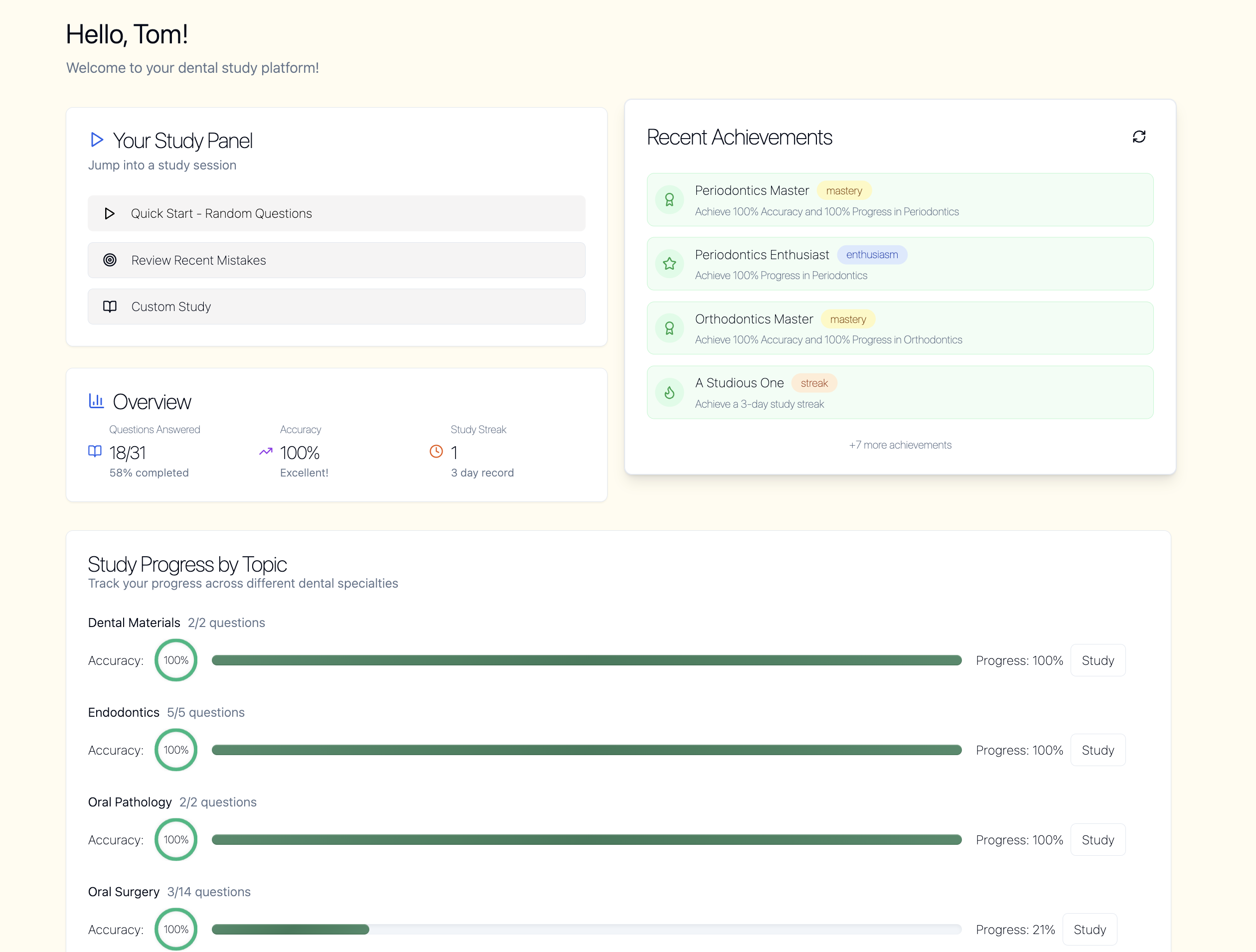The width and height of the screenshot is (1256, 952).
Task: Click the flame icon for A Studious One
Action: tap(669, 392)
